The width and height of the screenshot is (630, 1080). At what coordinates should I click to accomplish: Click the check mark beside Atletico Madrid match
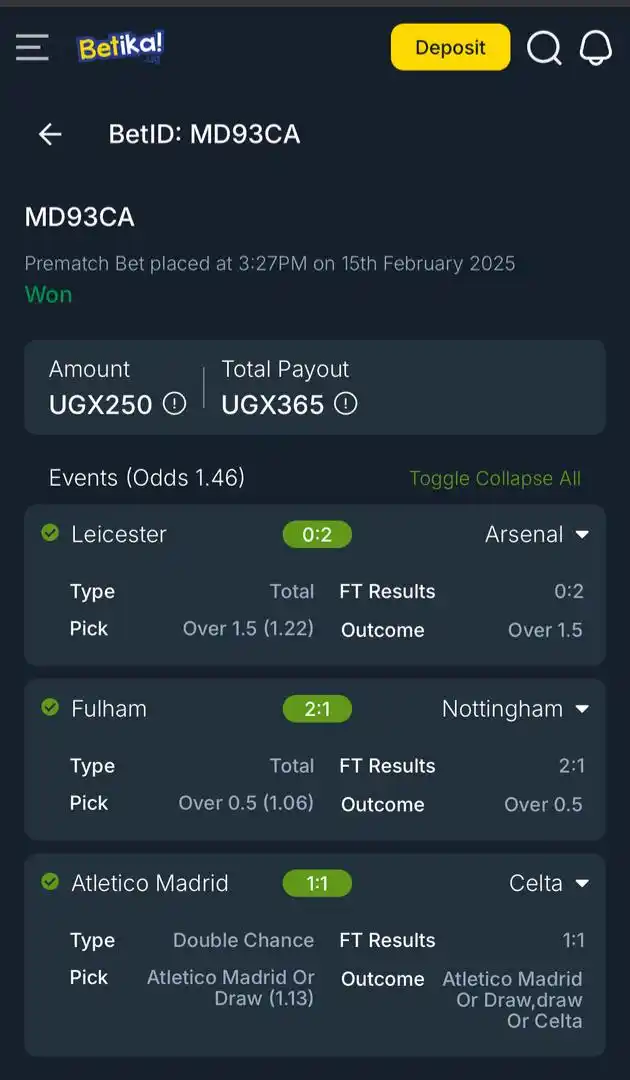(x=50, y=882)
